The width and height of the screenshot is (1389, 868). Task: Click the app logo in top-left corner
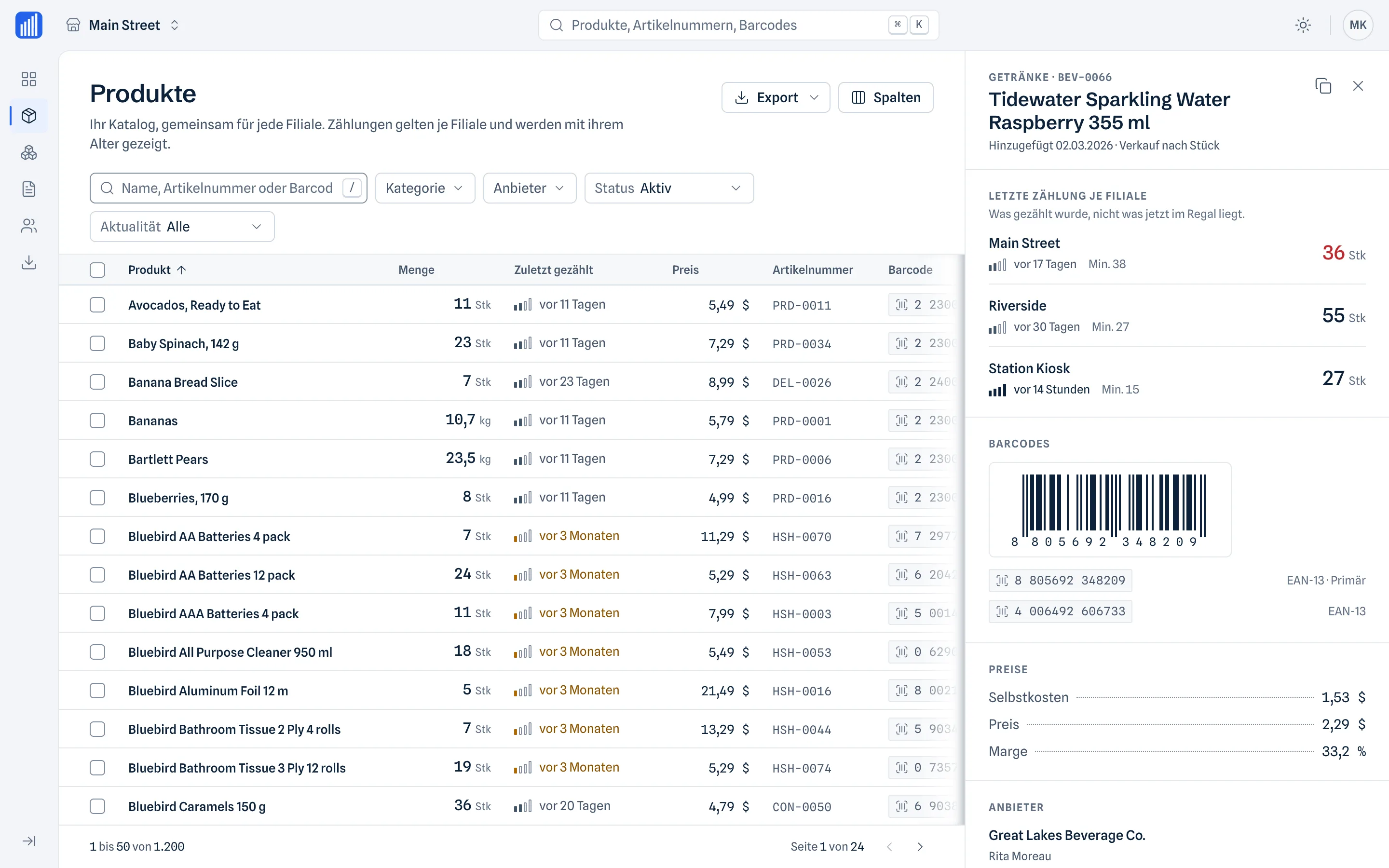29,25
